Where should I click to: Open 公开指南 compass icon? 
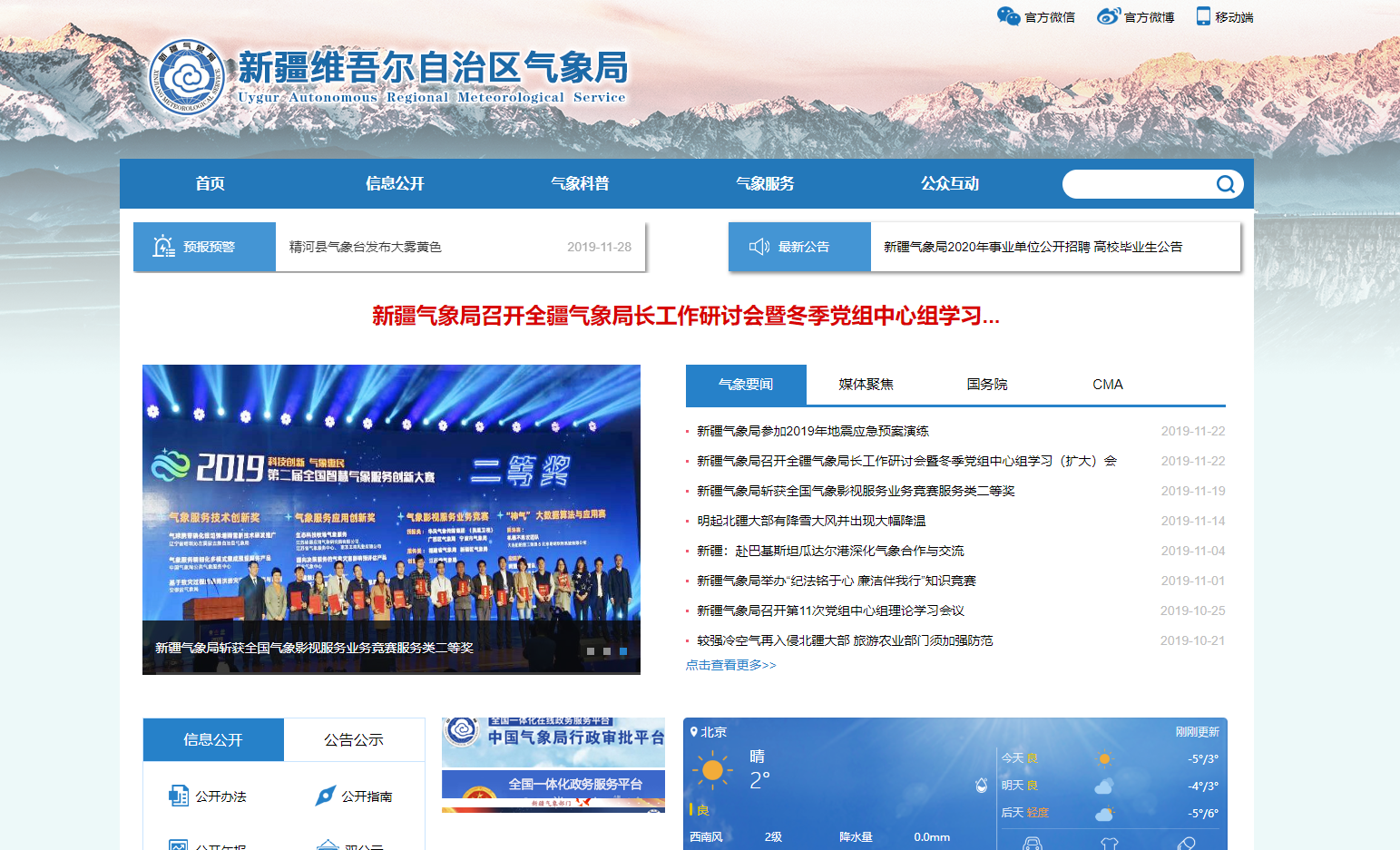pyautogui.click(x=325, y=796)
